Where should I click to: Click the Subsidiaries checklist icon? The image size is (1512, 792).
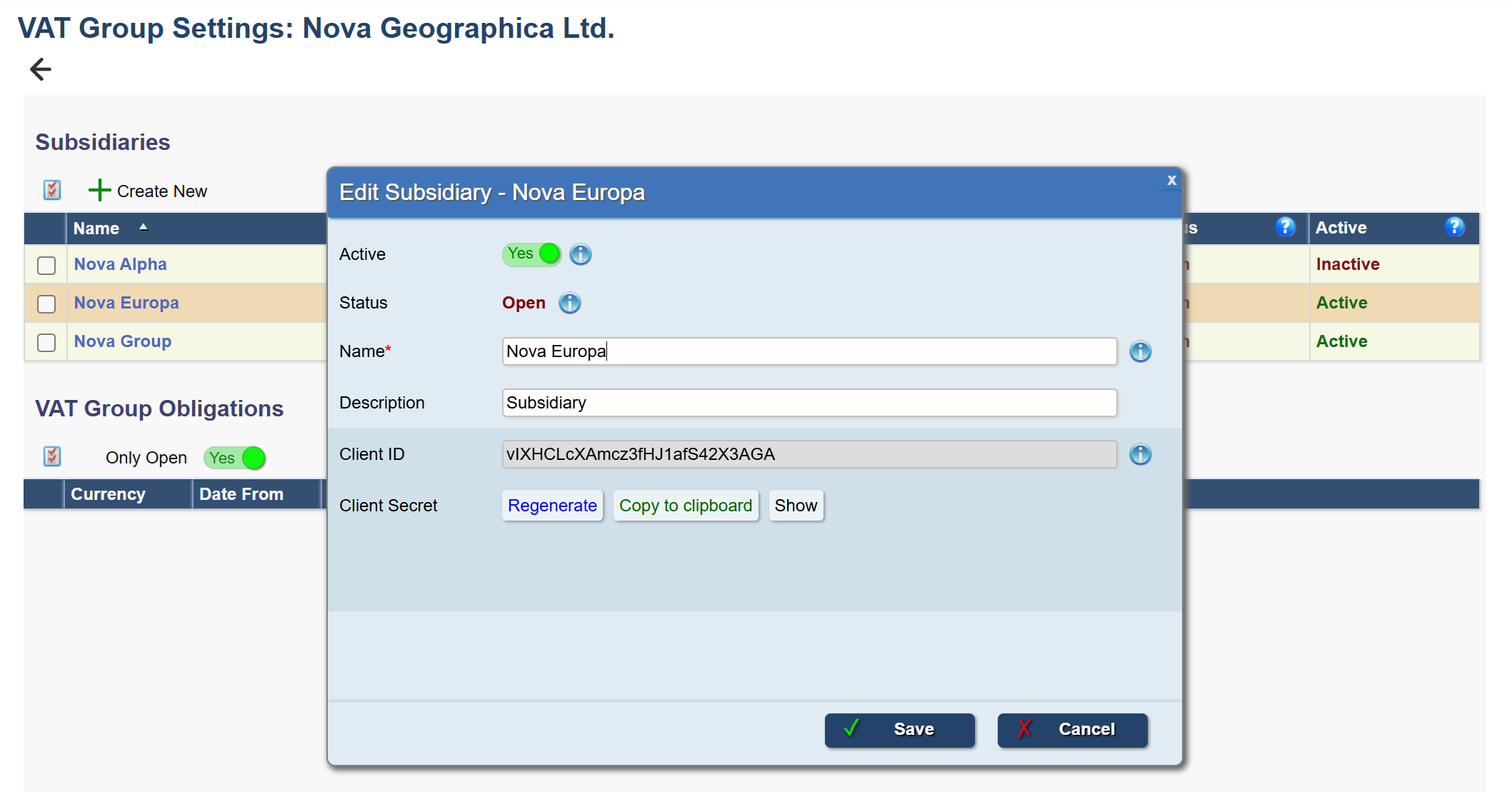point(52,190)
